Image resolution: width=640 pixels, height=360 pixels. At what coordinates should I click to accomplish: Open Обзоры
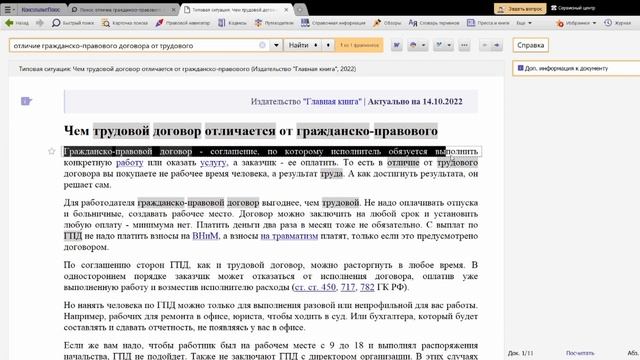387,23
